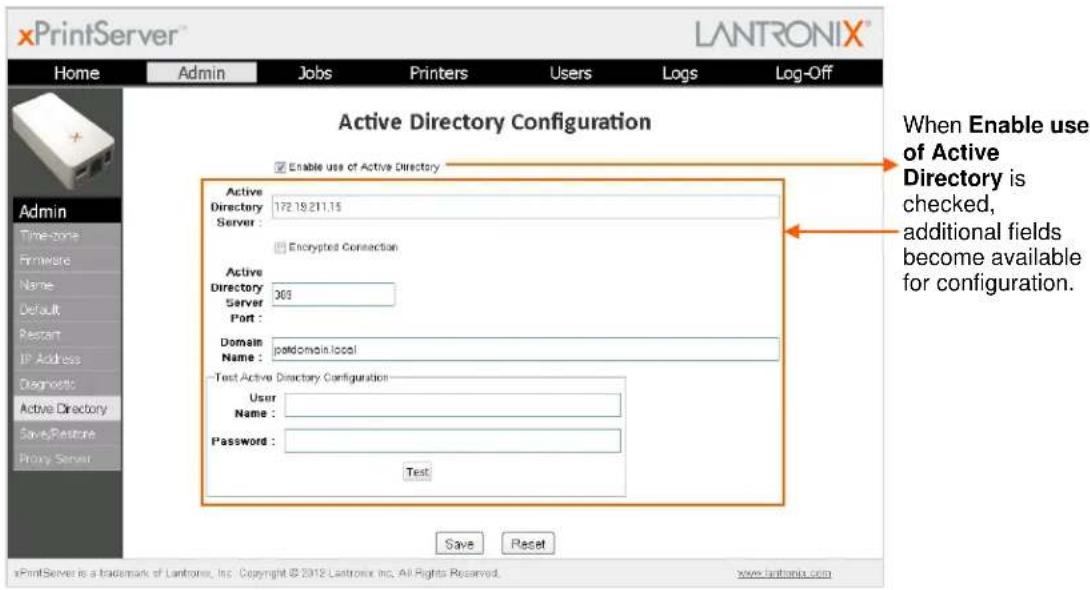Click the Active Directory Server address field

click(x=526, y=207)
